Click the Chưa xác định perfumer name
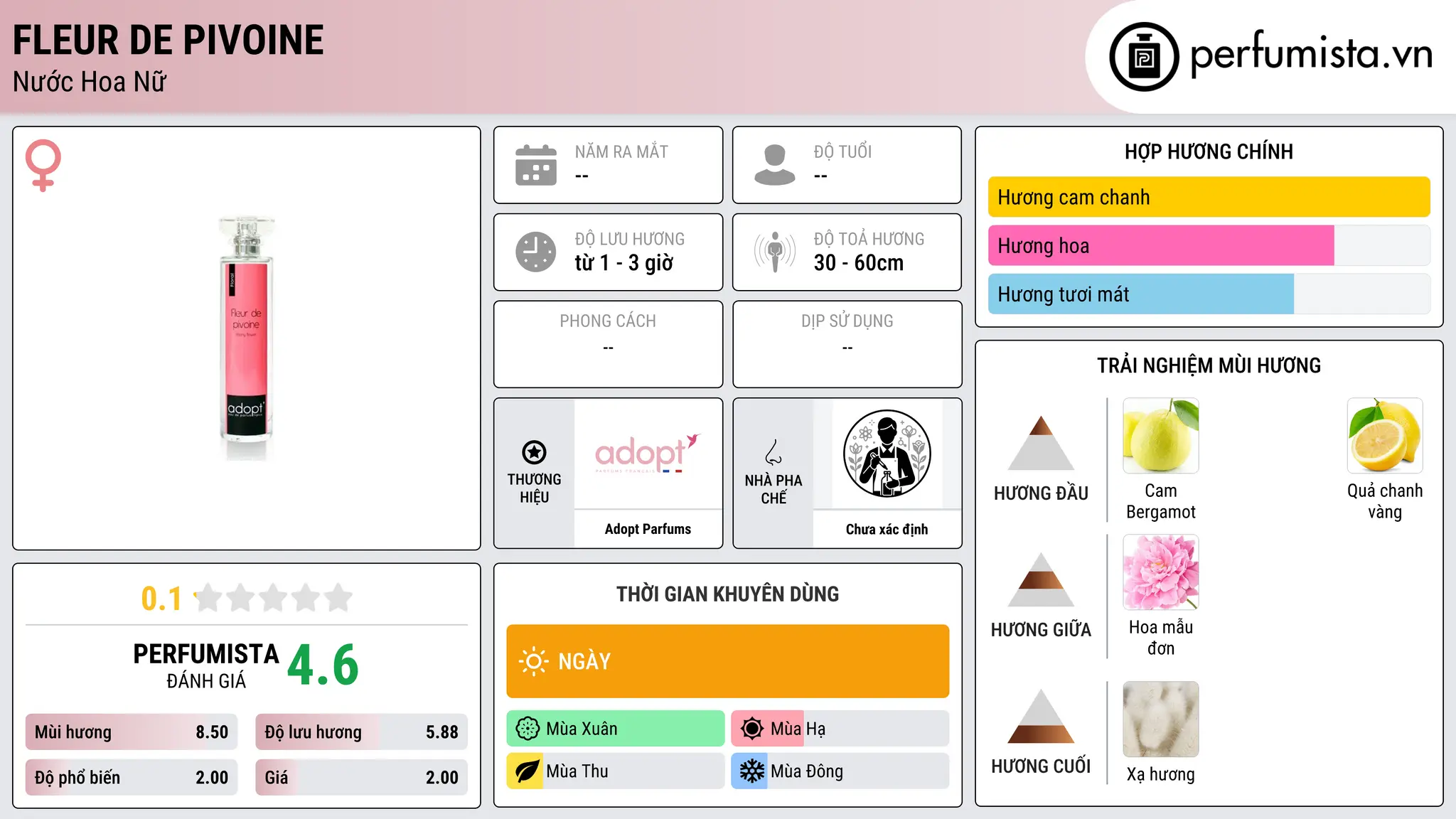The width and height of the screenshot is (1456, 819). [x=887, y=529]
